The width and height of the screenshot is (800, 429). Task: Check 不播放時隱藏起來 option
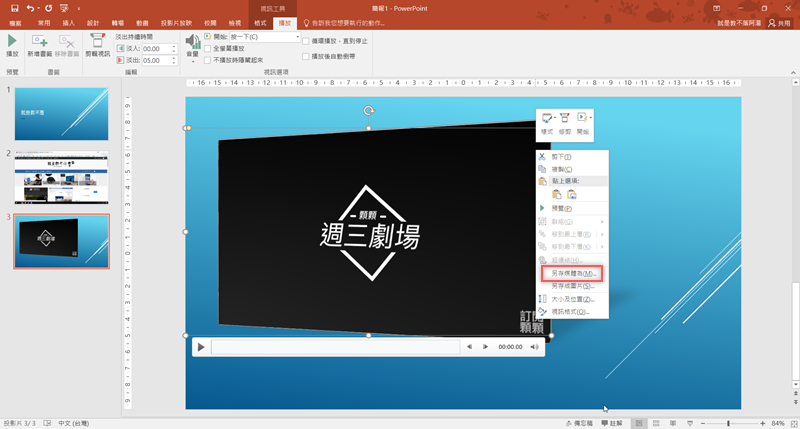tap(208, 60)
